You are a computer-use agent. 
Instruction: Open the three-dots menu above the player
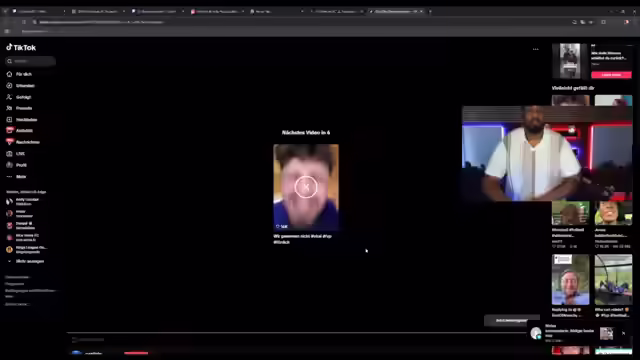[x=536, y=49]
